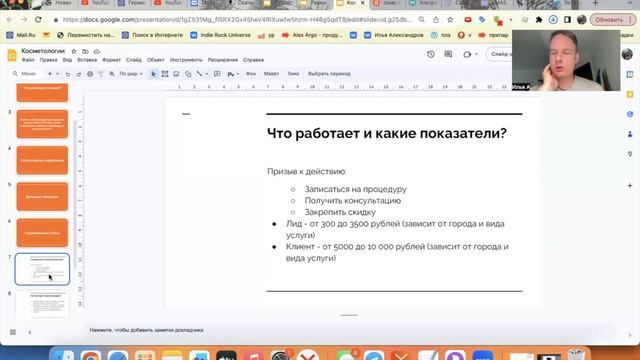Image resolution: width=640 pixels, height=360 pixels.
Task: Click the Тема theme button
Action: [x=293, y=74]
